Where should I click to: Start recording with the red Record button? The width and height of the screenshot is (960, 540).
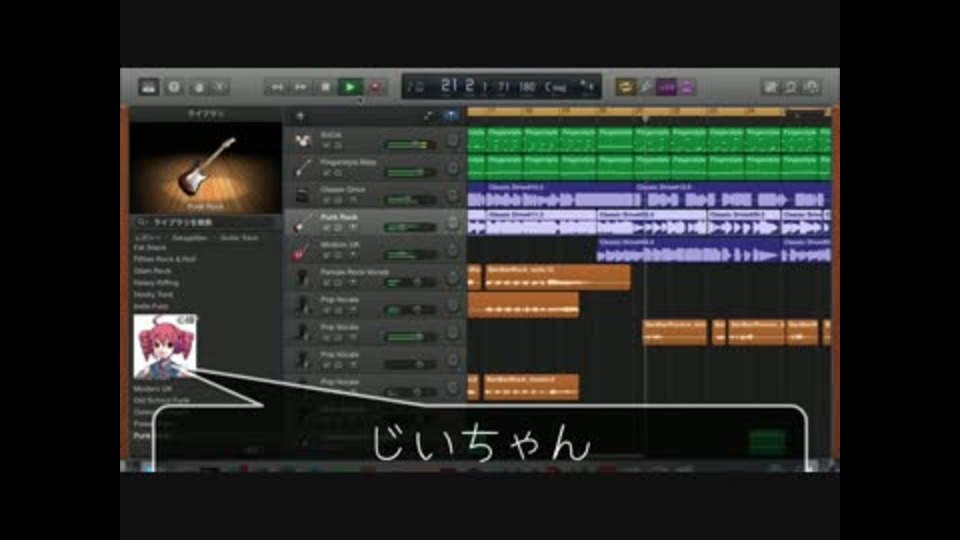375,87
